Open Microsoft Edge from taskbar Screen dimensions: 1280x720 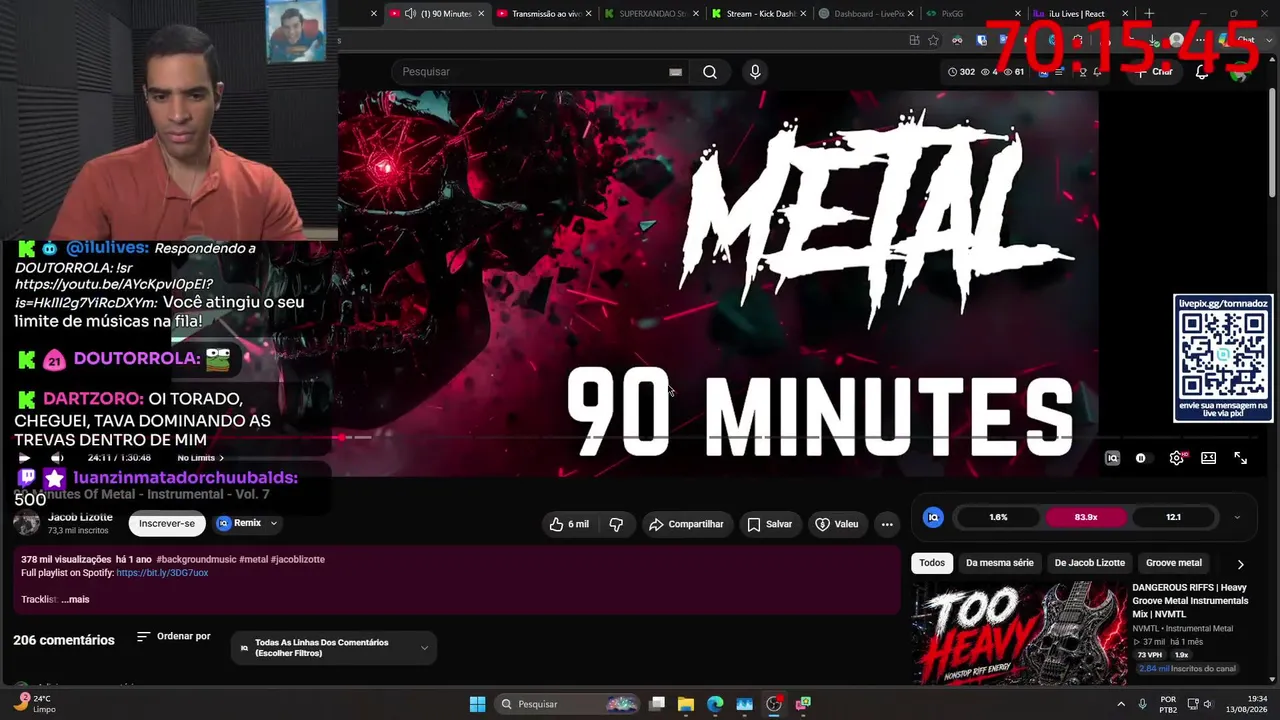click(715, 704)
